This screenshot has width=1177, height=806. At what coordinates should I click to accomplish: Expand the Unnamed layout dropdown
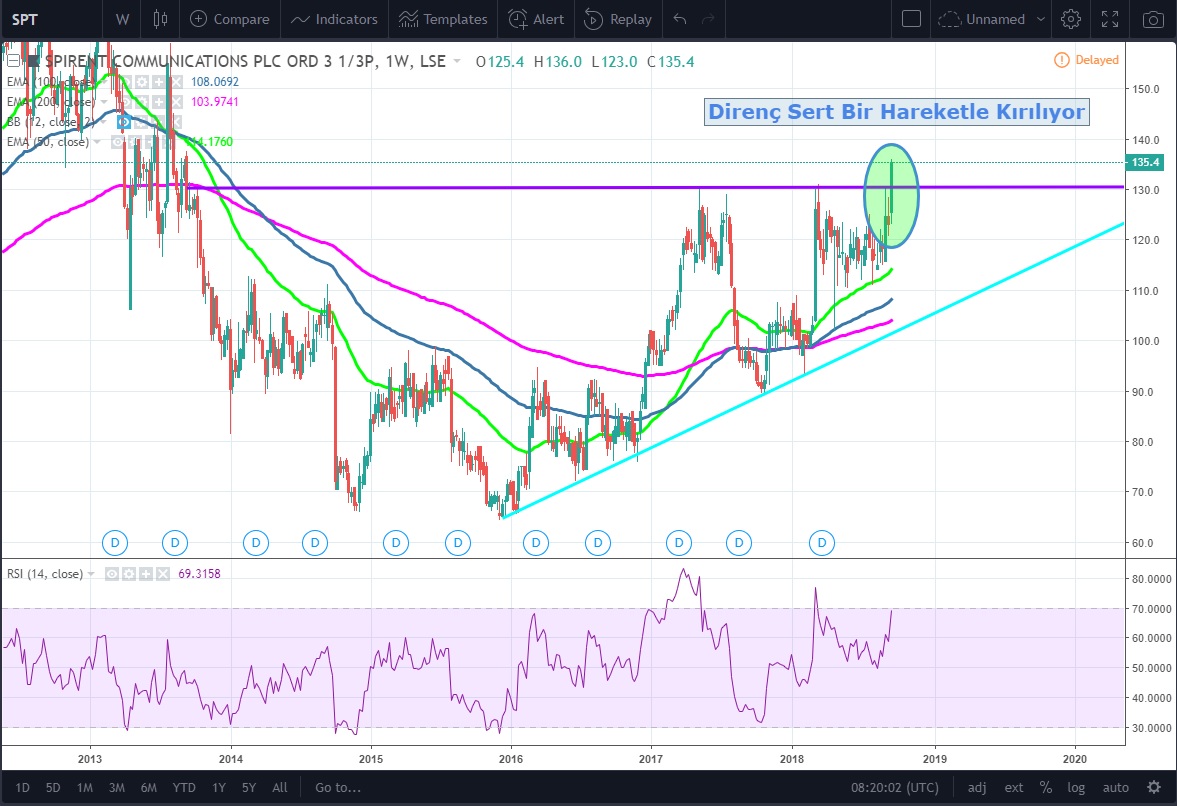point(1041,19)
